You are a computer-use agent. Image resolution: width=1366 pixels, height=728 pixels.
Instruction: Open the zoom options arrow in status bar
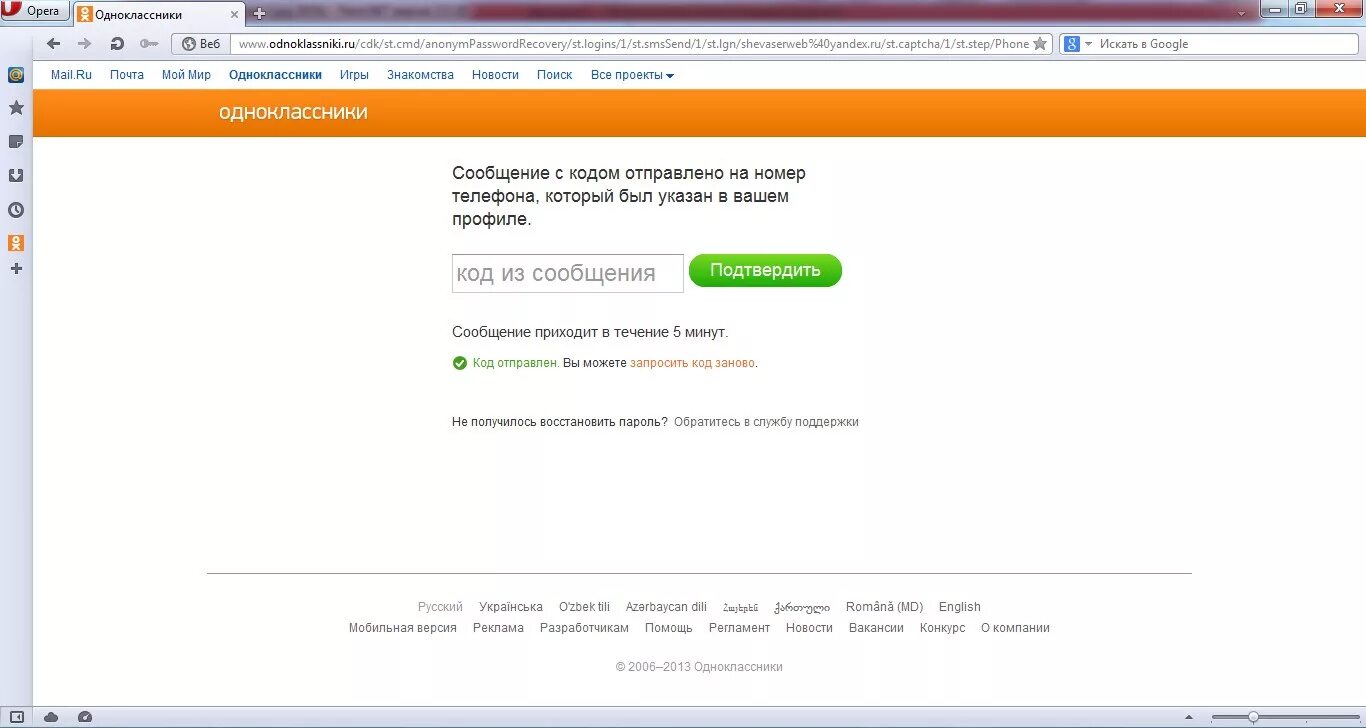tap(1188, 717)
